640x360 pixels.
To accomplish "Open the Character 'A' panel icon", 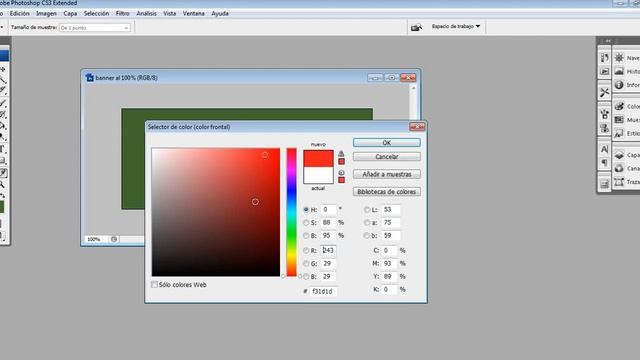I will pyautogui.click(x=604, y=149).
